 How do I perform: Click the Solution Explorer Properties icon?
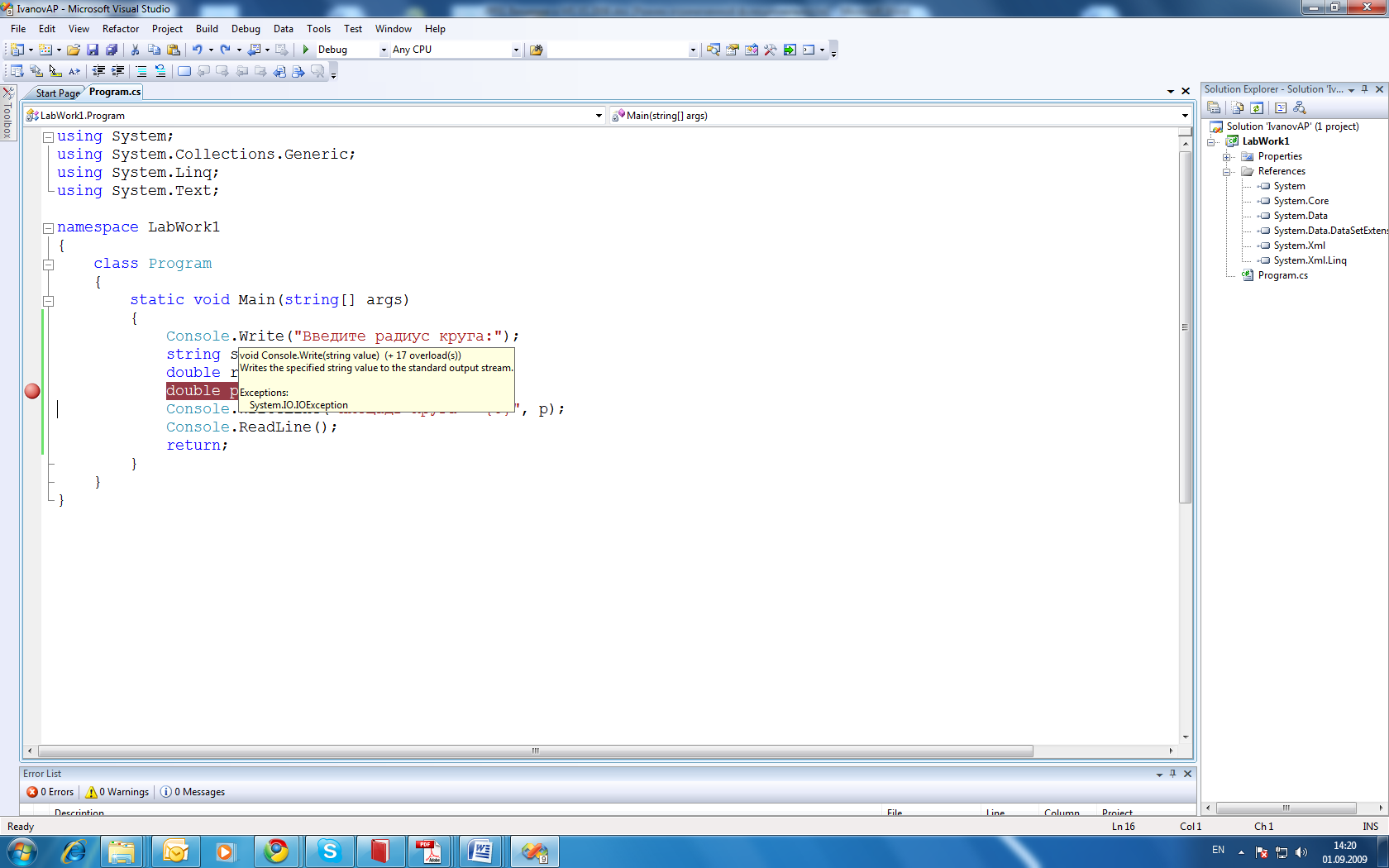[1214, 107]
